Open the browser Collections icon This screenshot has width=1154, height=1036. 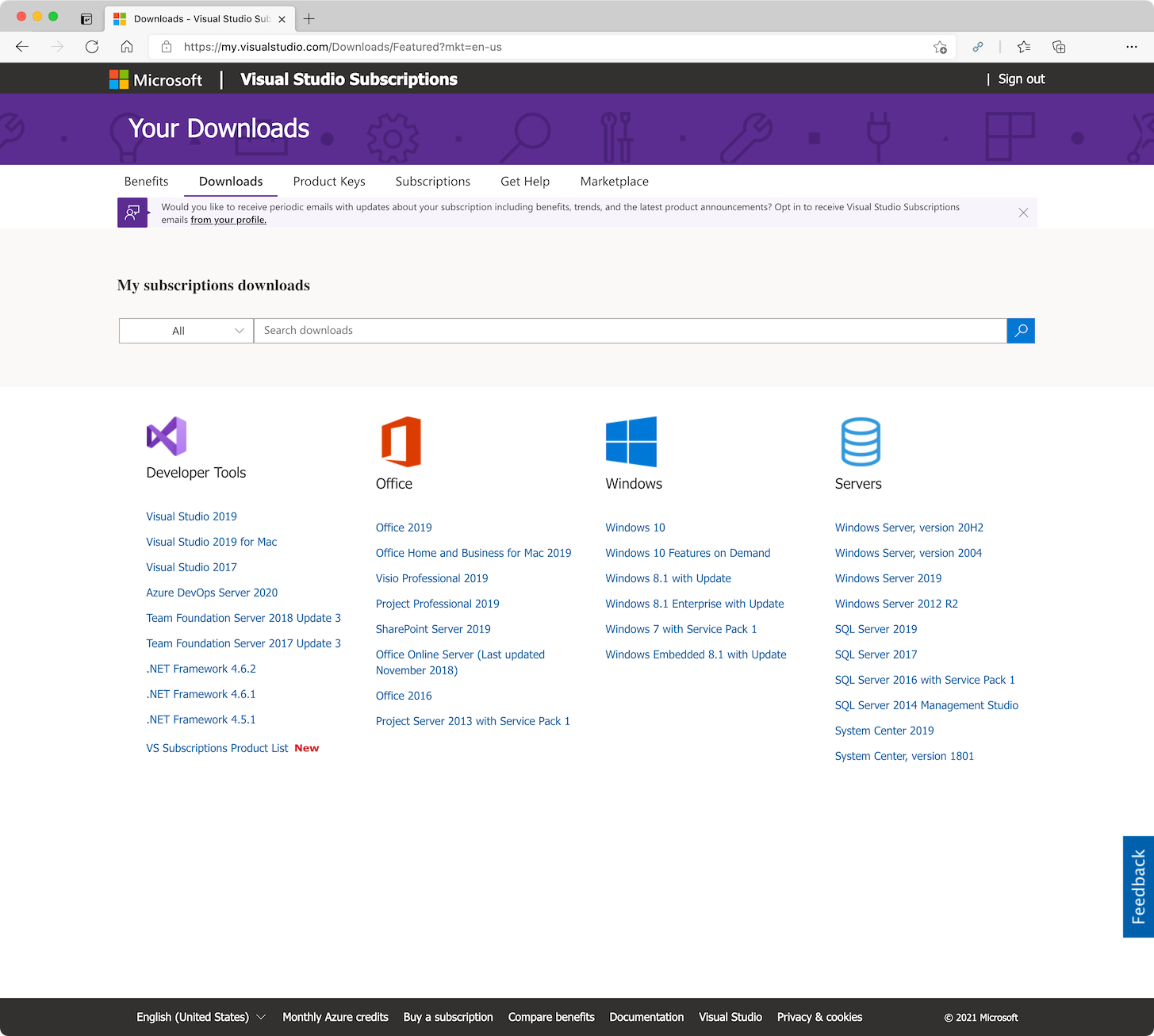(1059, 47)
